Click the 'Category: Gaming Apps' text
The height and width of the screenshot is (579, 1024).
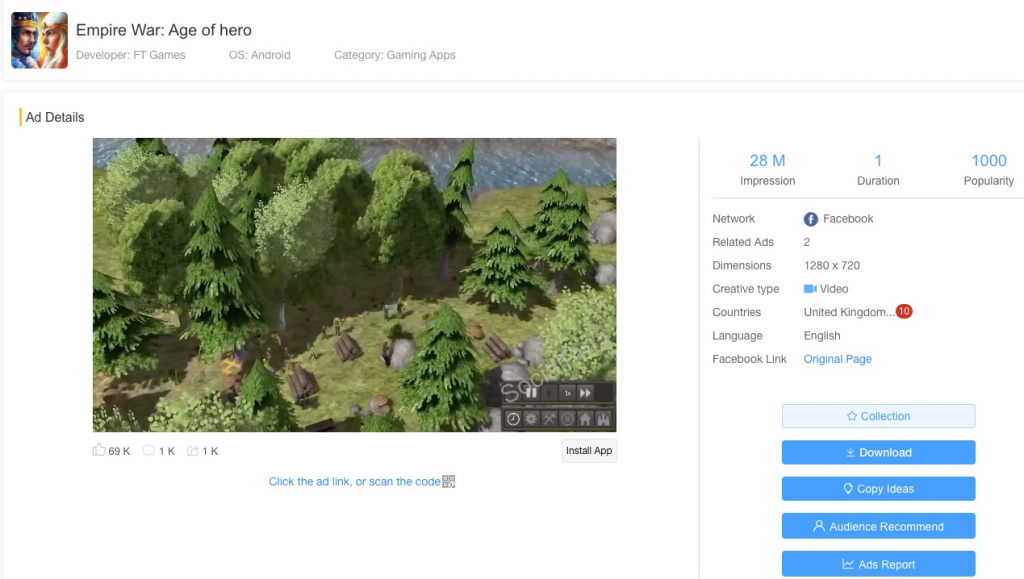[x=394, y=55]
